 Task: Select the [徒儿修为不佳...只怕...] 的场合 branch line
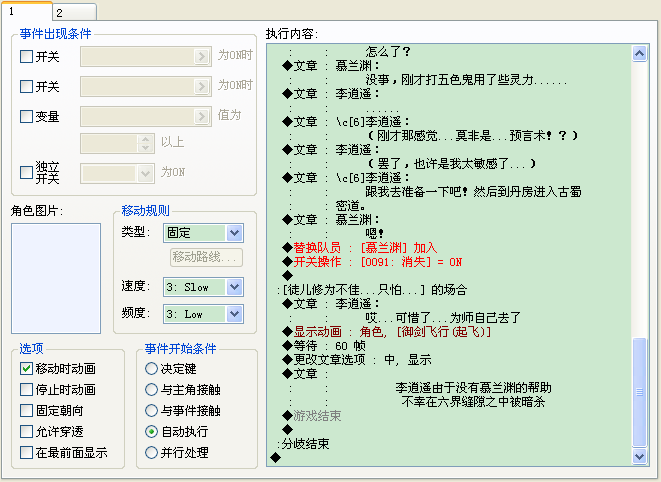click(x=374, y=290)
